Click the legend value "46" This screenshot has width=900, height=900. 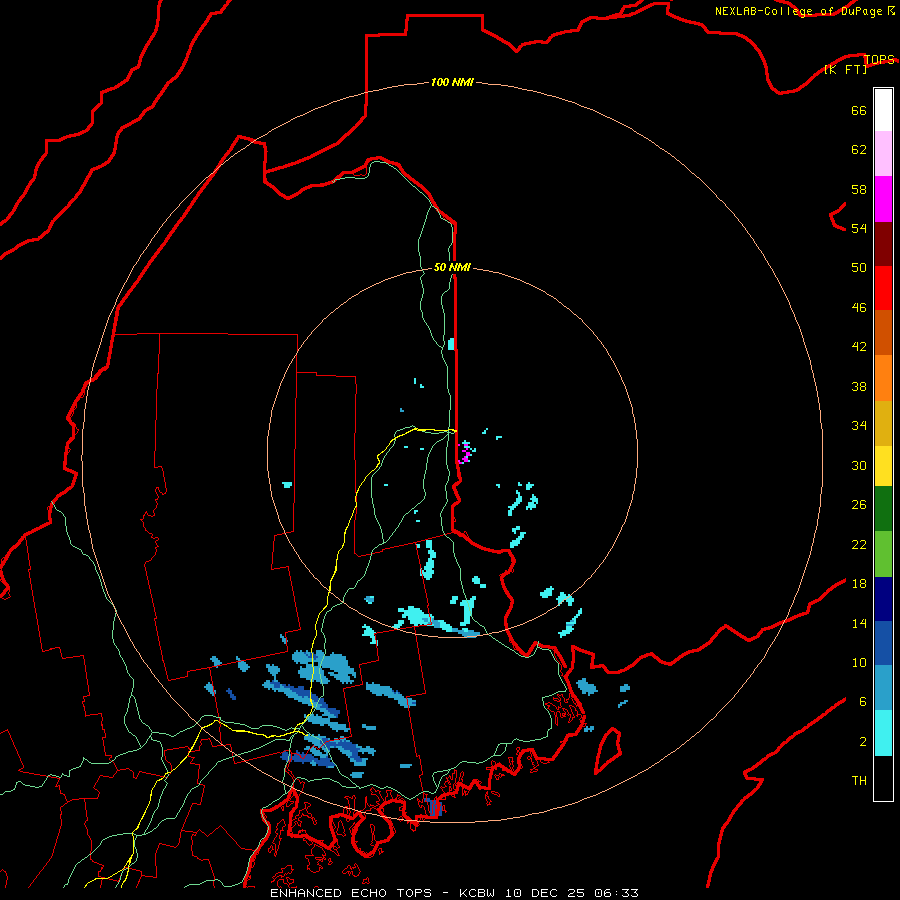tap(859, 308)
